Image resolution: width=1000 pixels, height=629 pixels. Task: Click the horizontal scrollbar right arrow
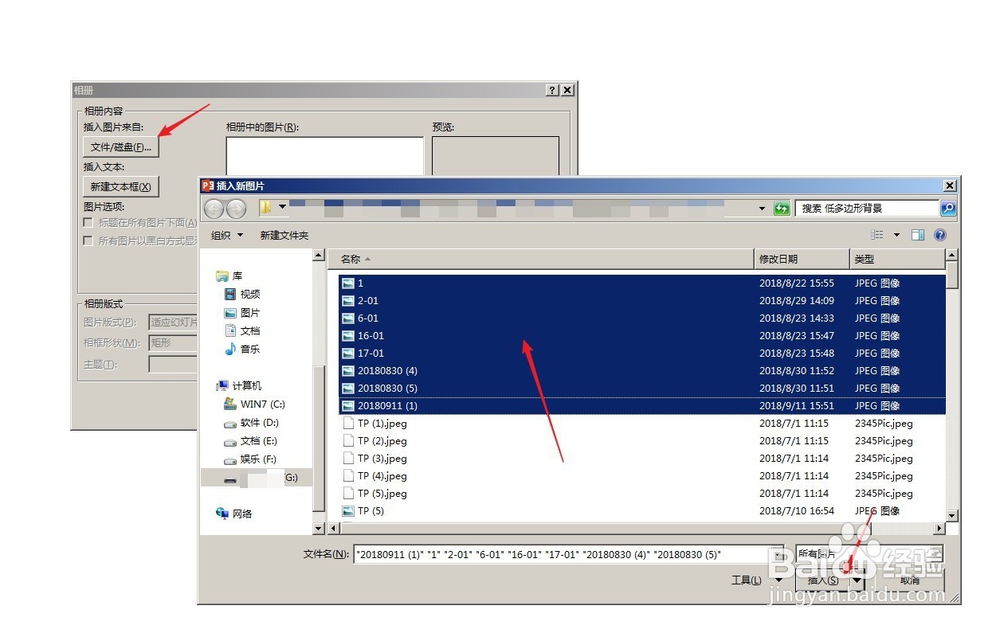click(x=939, y=528)
